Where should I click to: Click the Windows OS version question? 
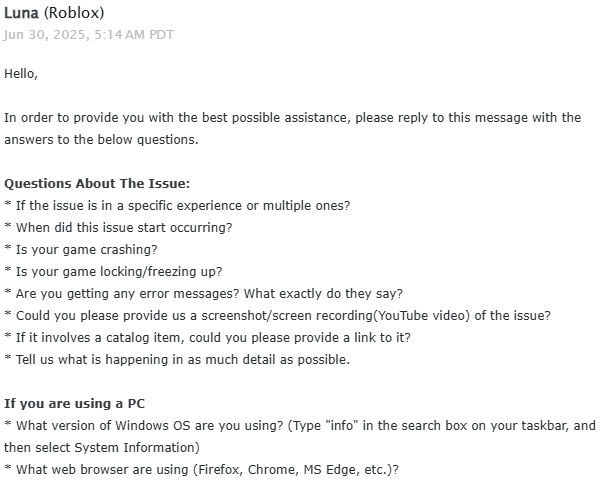299,426
